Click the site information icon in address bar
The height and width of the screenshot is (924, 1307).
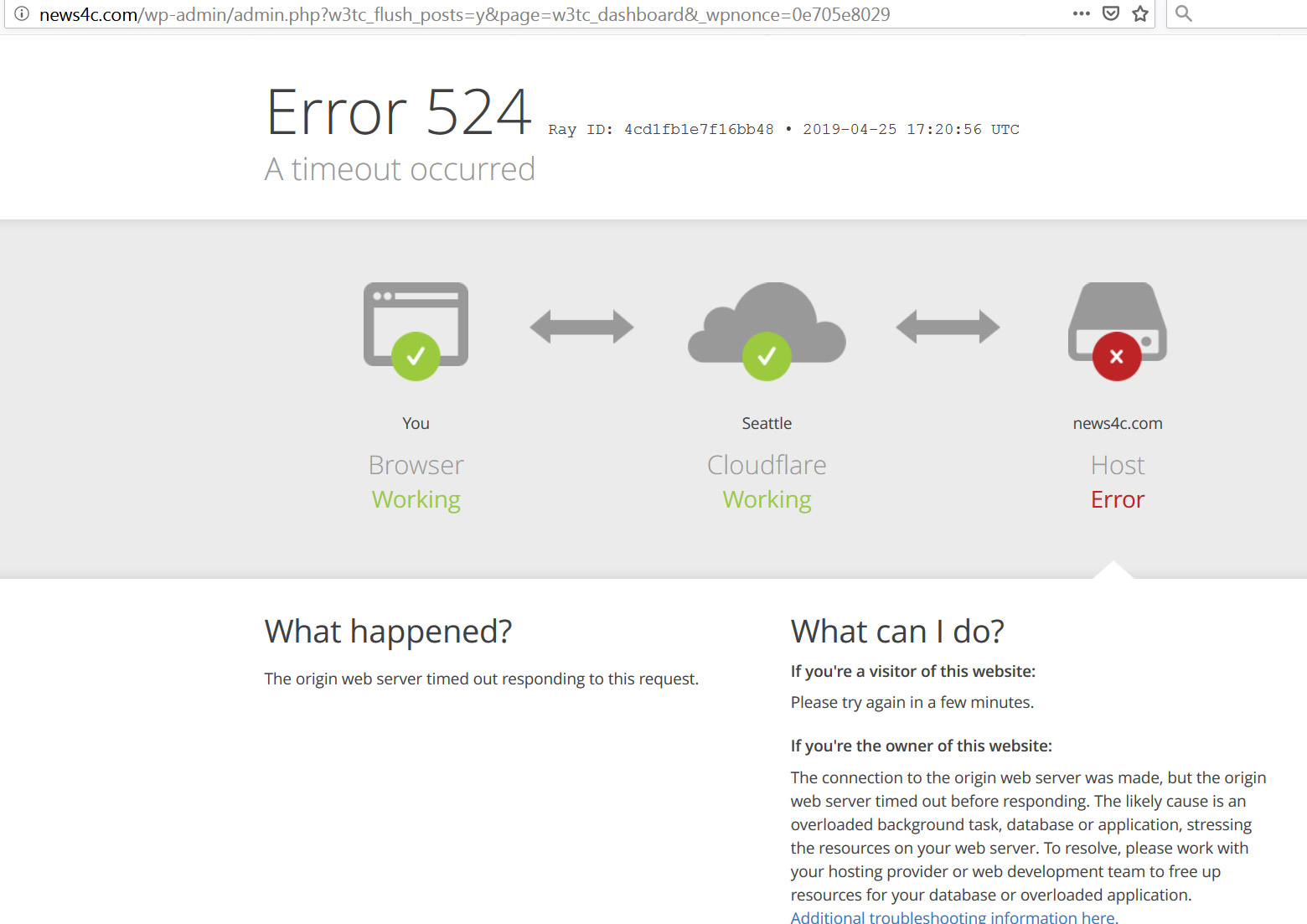[x=22, y=13]
